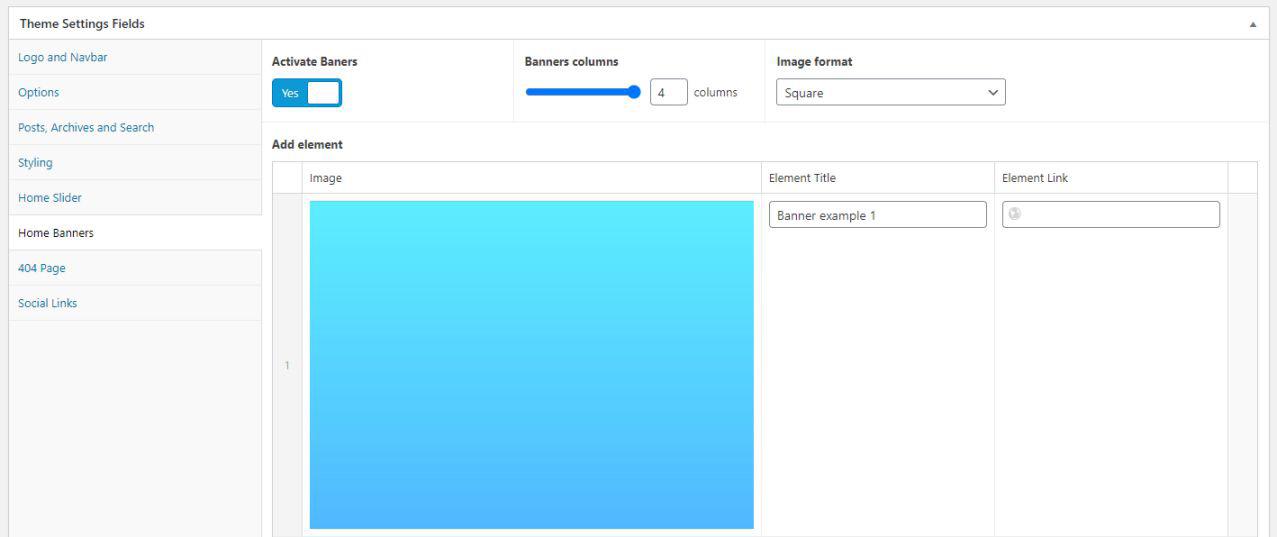Go to the Home Slider tab
The image size is (1277, 537).
(x=135, y=197)
